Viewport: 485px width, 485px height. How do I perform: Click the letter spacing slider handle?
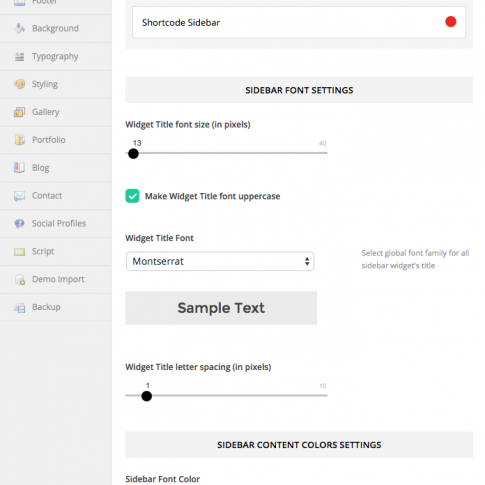(x=146, y=396)
